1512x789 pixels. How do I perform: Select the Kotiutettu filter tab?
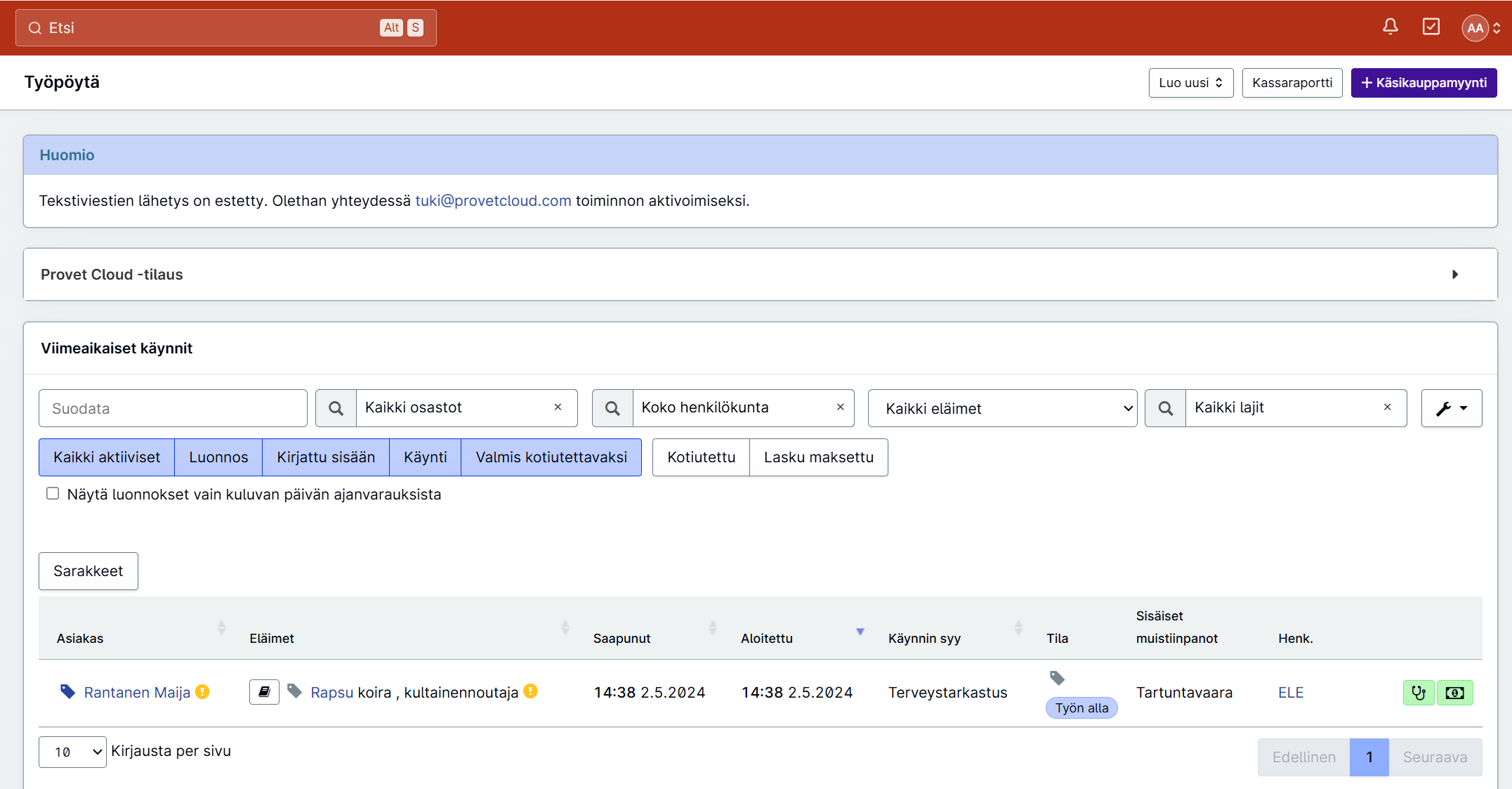[x=702, y=457]
